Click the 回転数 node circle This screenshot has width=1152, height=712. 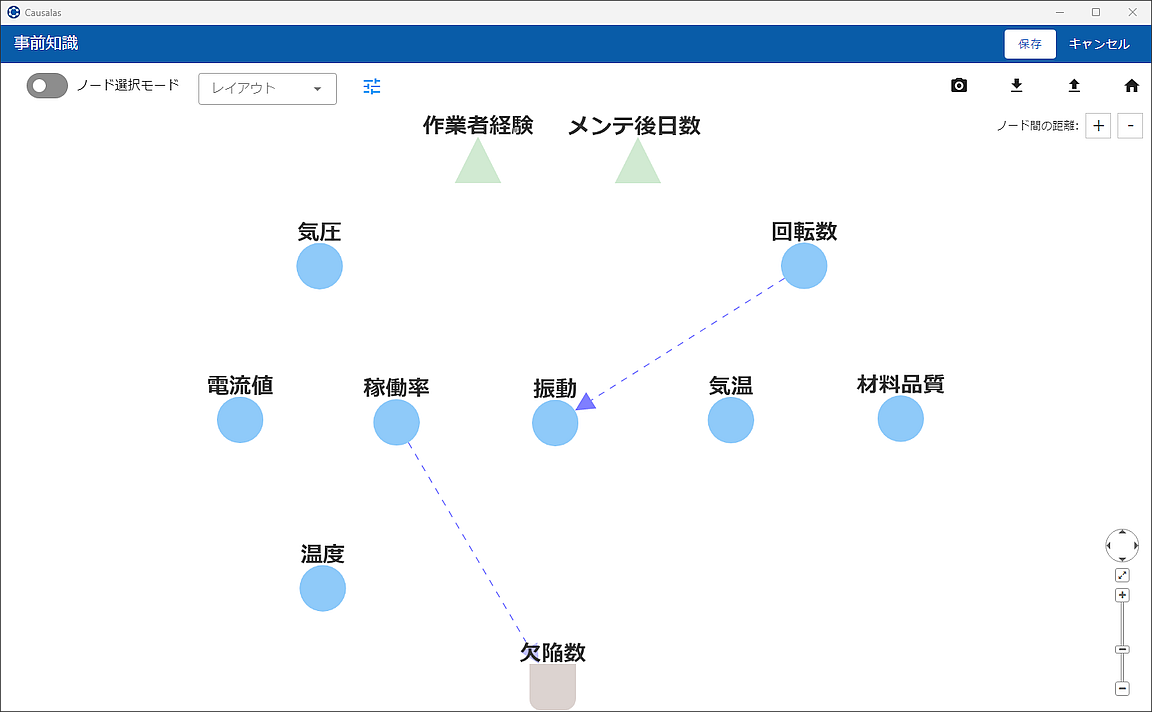[804, 266]
